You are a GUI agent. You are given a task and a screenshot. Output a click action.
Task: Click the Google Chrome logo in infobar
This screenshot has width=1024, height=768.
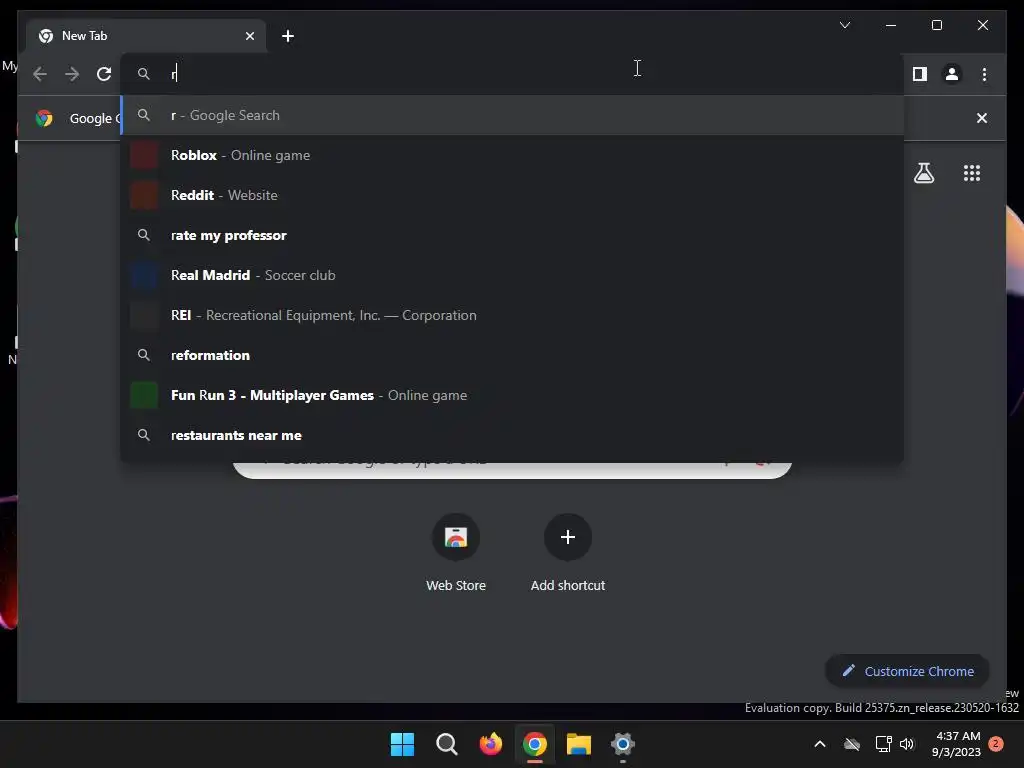(x=44, y=118)
